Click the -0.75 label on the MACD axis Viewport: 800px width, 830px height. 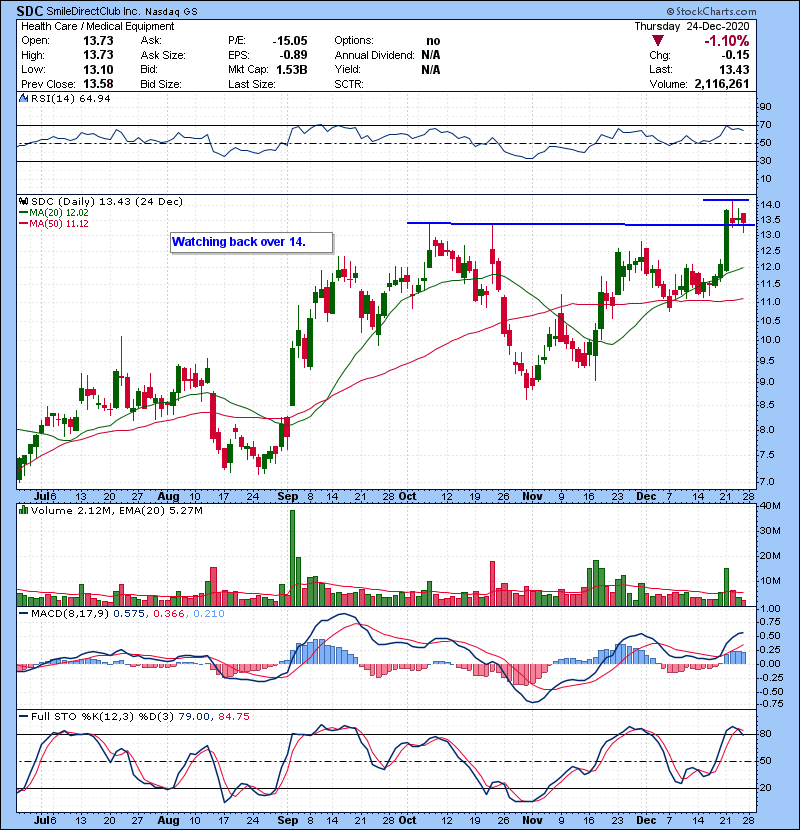pos(770,703)
